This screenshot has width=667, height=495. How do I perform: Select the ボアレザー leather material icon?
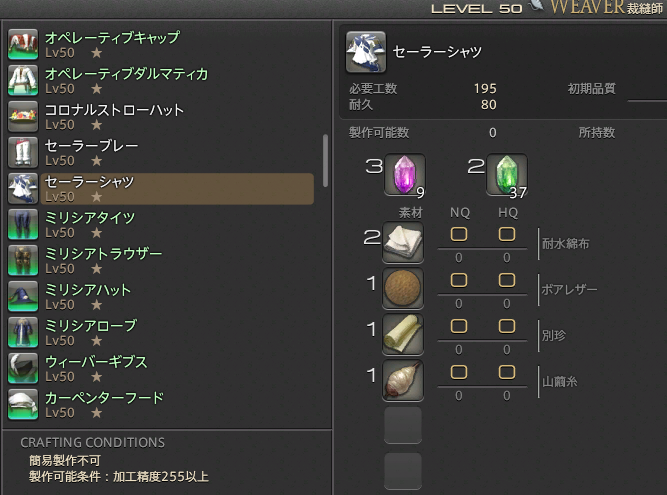[403, 288]
